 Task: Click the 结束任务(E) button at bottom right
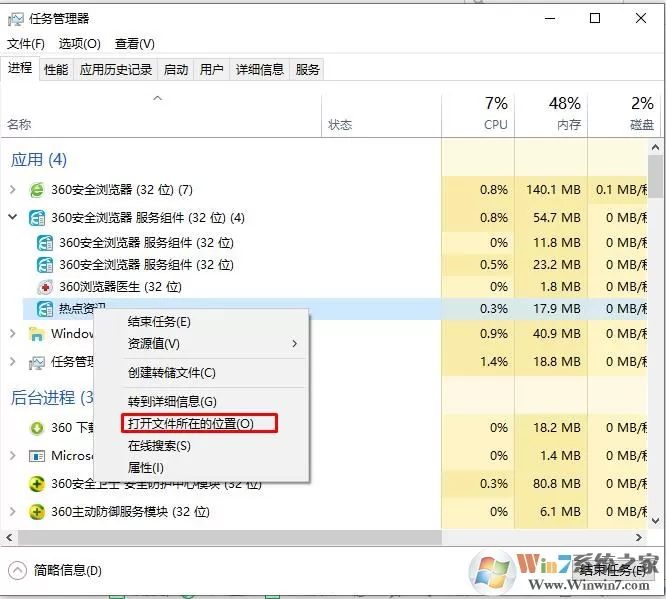[612, 570]
